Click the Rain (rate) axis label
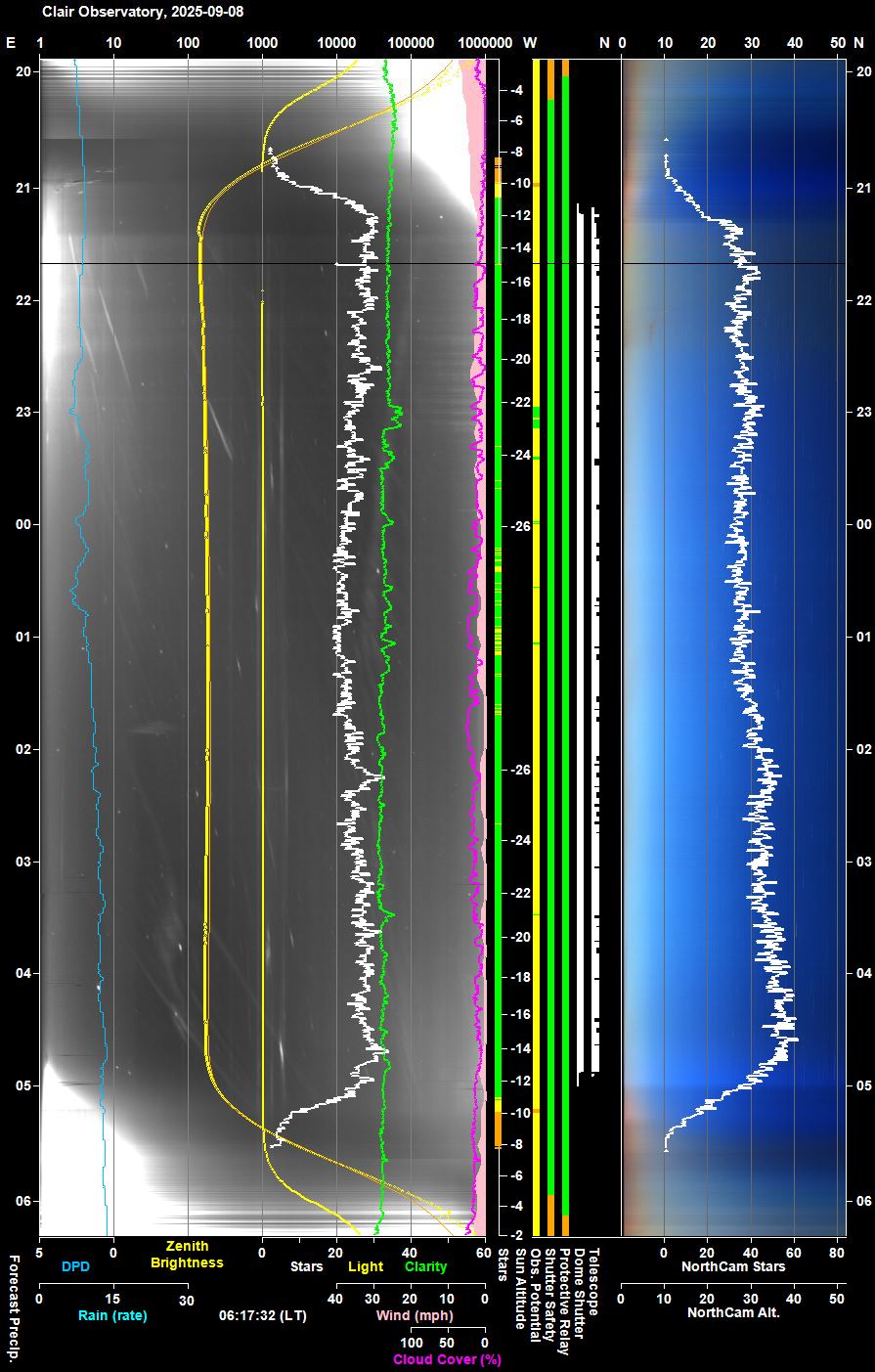 click(x=112, y=1315)
